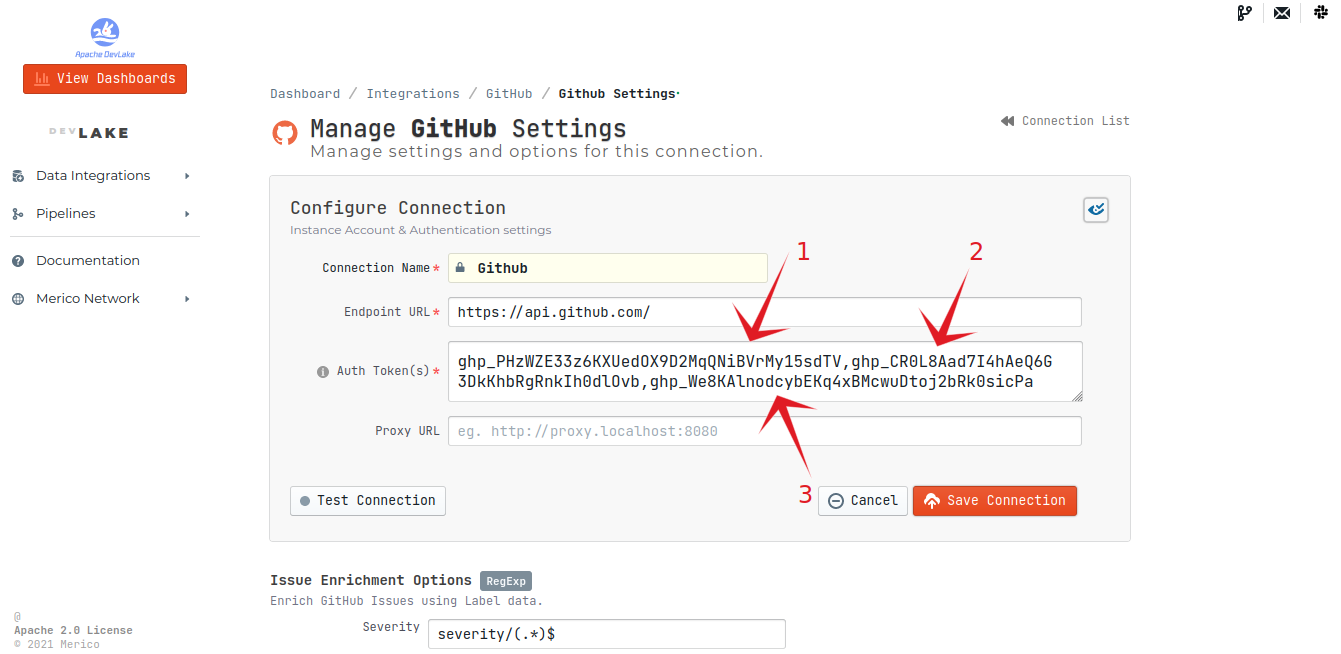
Task: Click the info icon next to Auth Token(s)
Action: tap(323, 371)
